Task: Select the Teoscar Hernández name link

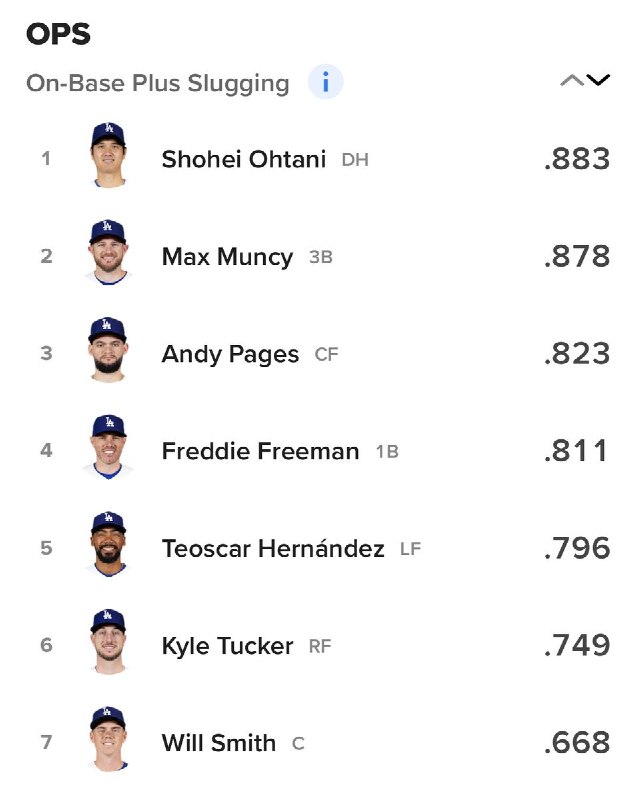Action: tap(273, 548)
